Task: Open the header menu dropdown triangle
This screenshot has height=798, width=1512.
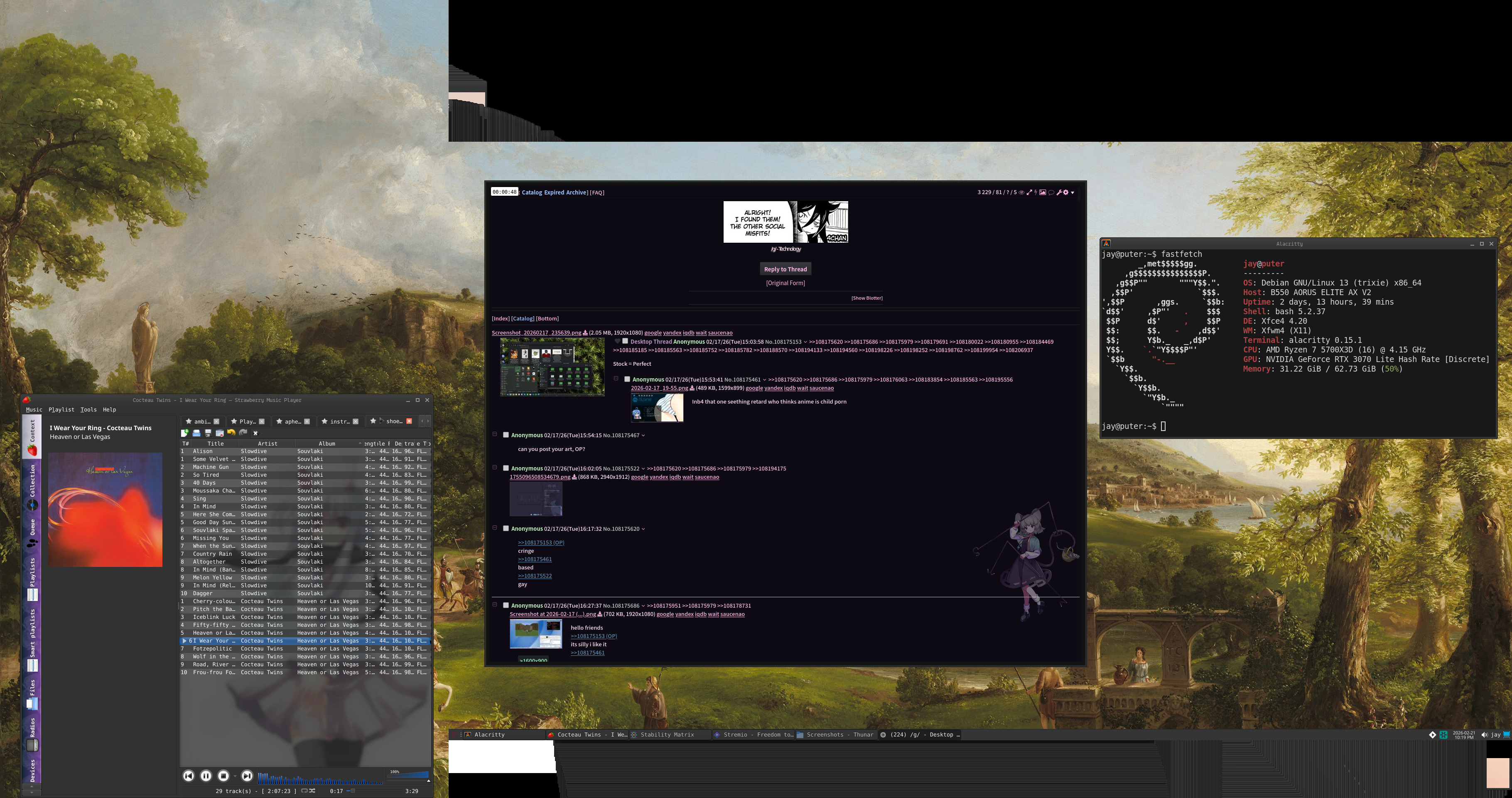Action: coord(1073,192)
